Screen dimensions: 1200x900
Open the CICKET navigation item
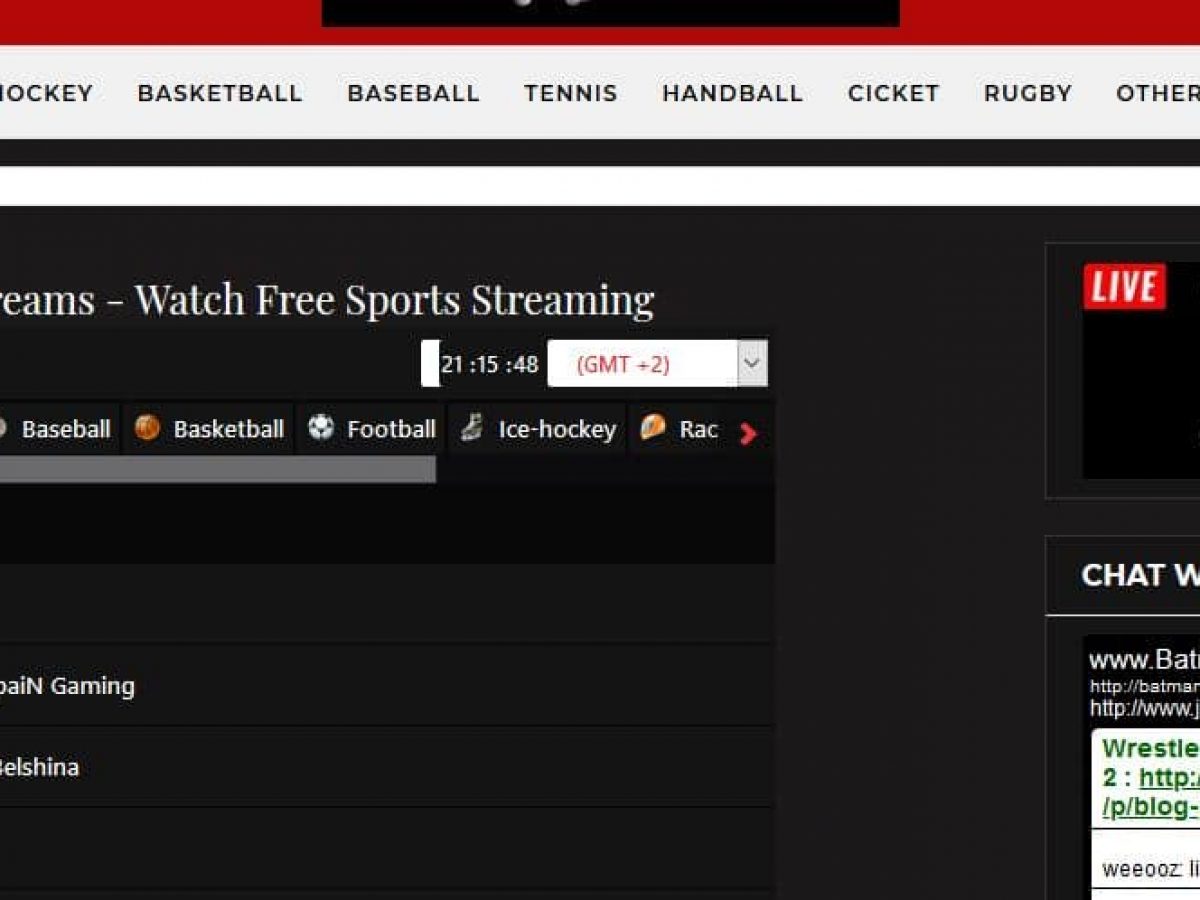pyautogui.click(x=893, y=93)
